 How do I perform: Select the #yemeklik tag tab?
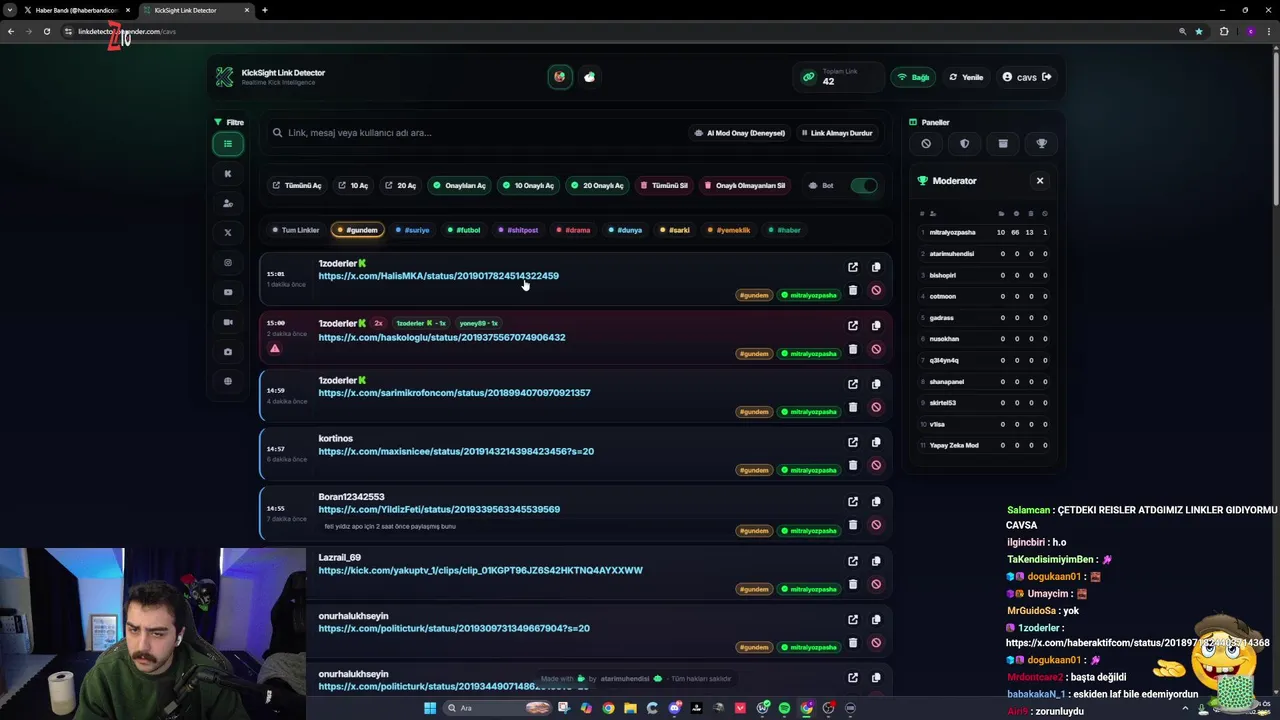729,230
